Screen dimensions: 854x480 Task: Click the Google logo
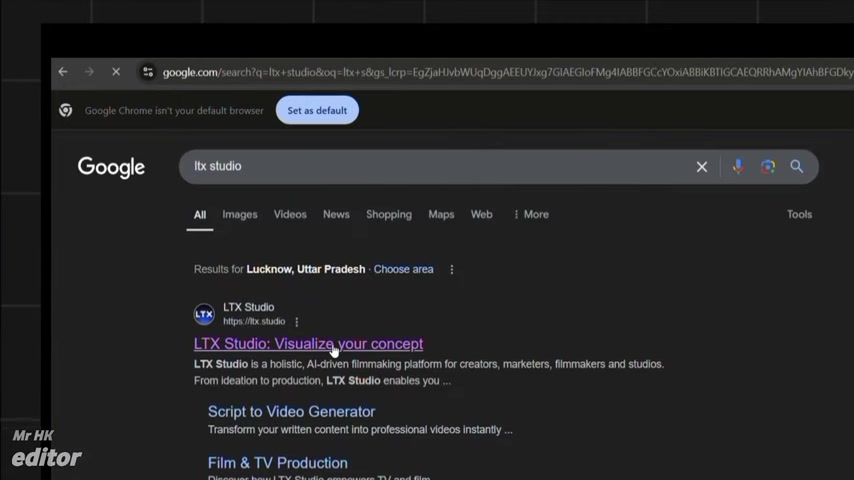click(111, 167)
